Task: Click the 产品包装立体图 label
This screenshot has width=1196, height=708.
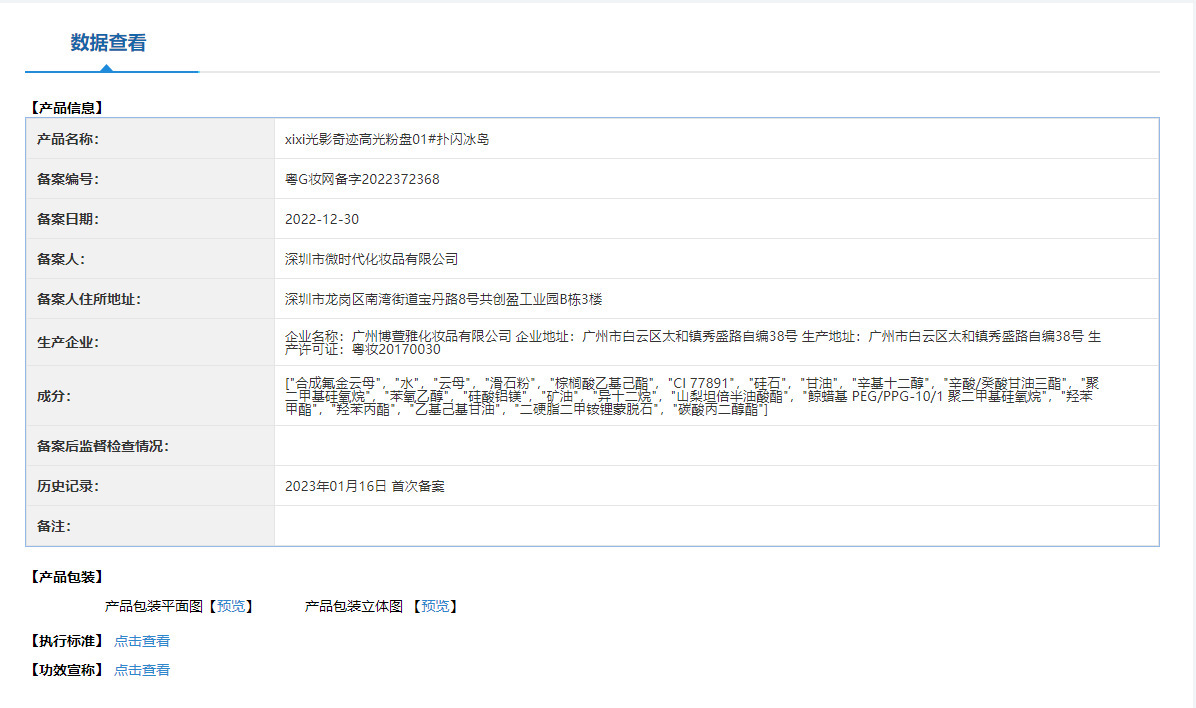Action: pyautogui.click(x=353, y=606)
